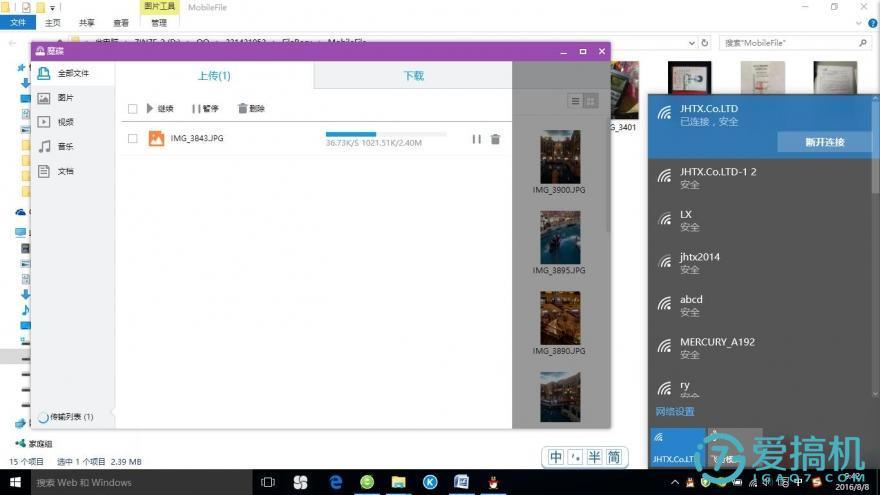
Task: Select the IMG_3900.JPG thumbnail
Action: (x=560, y=157)
